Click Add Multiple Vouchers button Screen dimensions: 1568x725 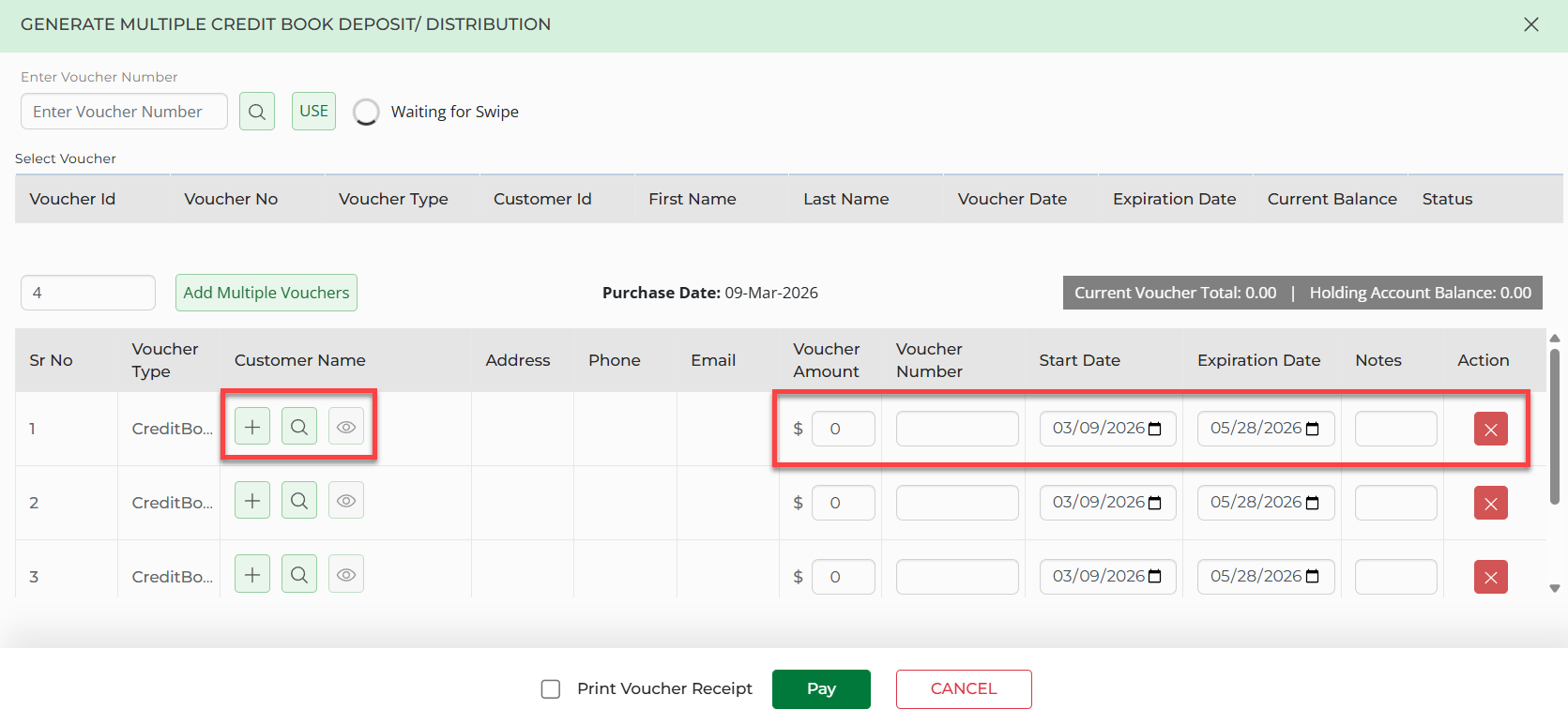click(266, 293)
